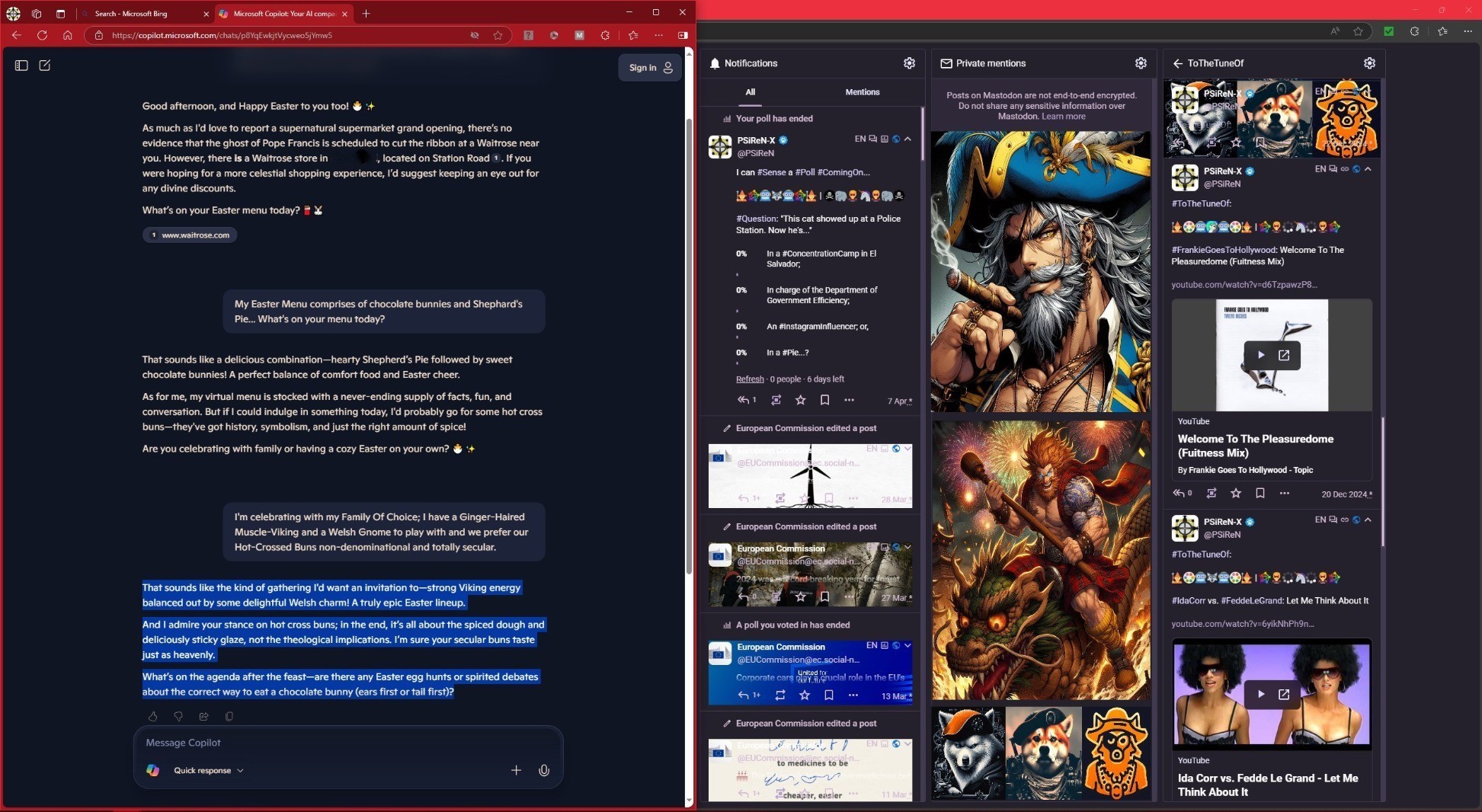The image size is (1482, 812).
Task: Open the #ComingOn hashtag link
Action: click(x=843, y=172)
